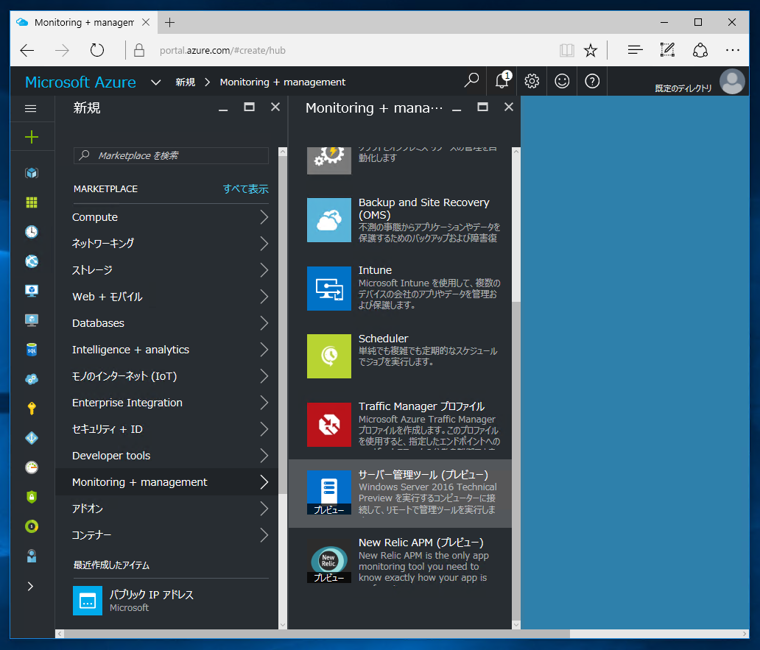Select the Intune icon tile
760x650 pixels.
pyautogui.click(x=329, y=288)
